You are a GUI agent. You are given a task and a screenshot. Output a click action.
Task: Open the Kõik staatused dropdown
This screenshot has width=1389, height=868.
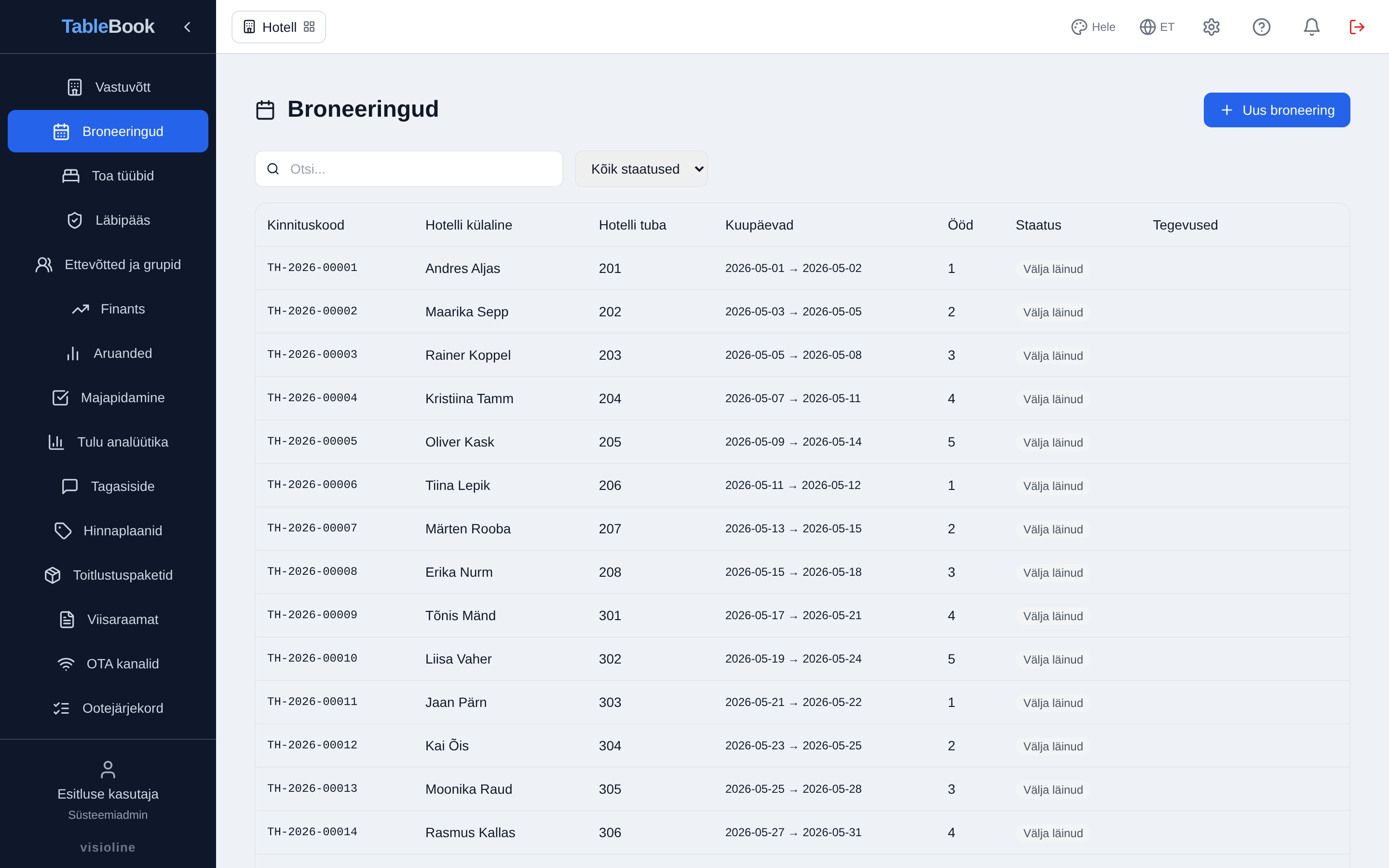click(x=641, y=169)
